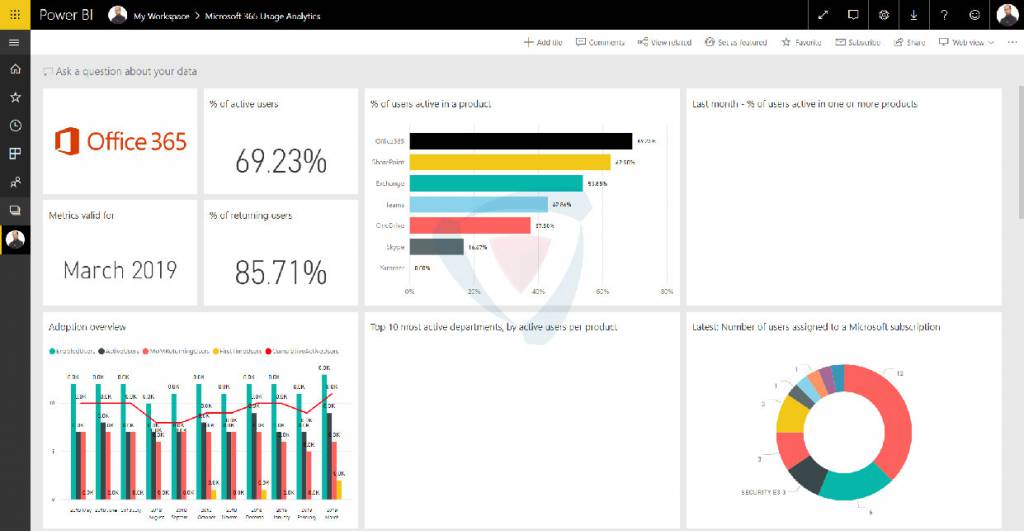
Task: Click the Add tile button
Action: click(x=543, y=43)
